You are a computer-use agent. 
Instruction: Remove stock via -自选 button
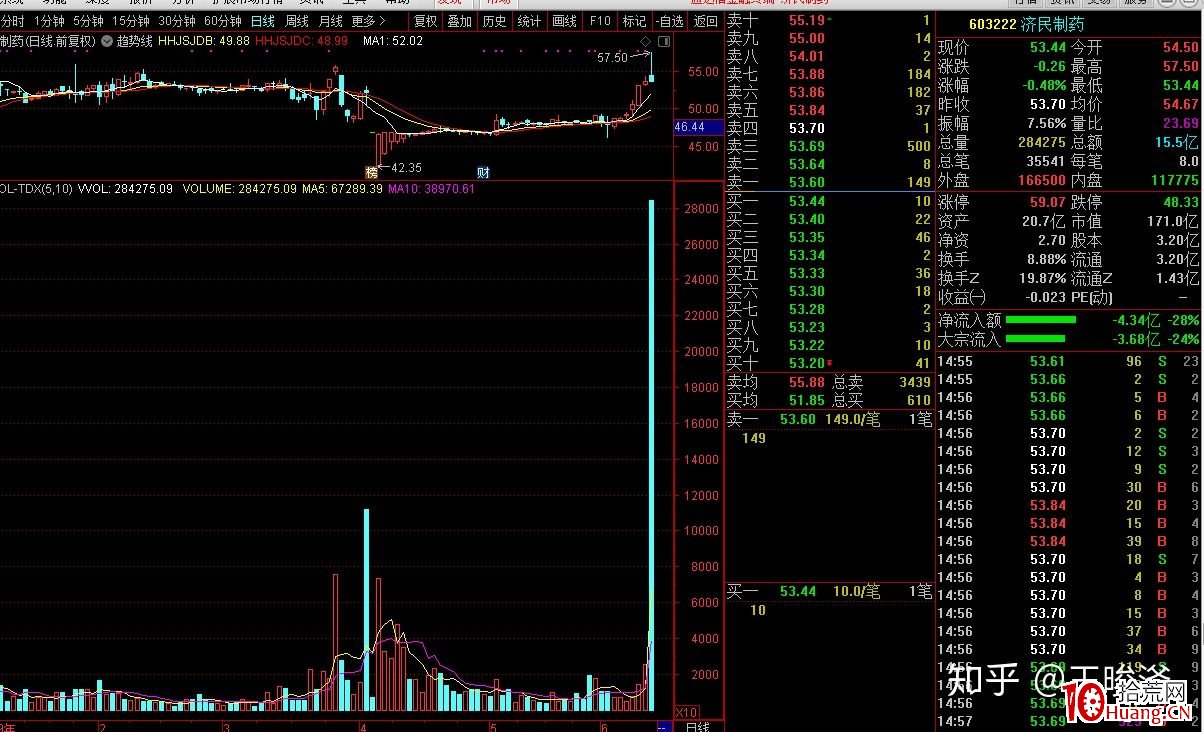[669, 21]
